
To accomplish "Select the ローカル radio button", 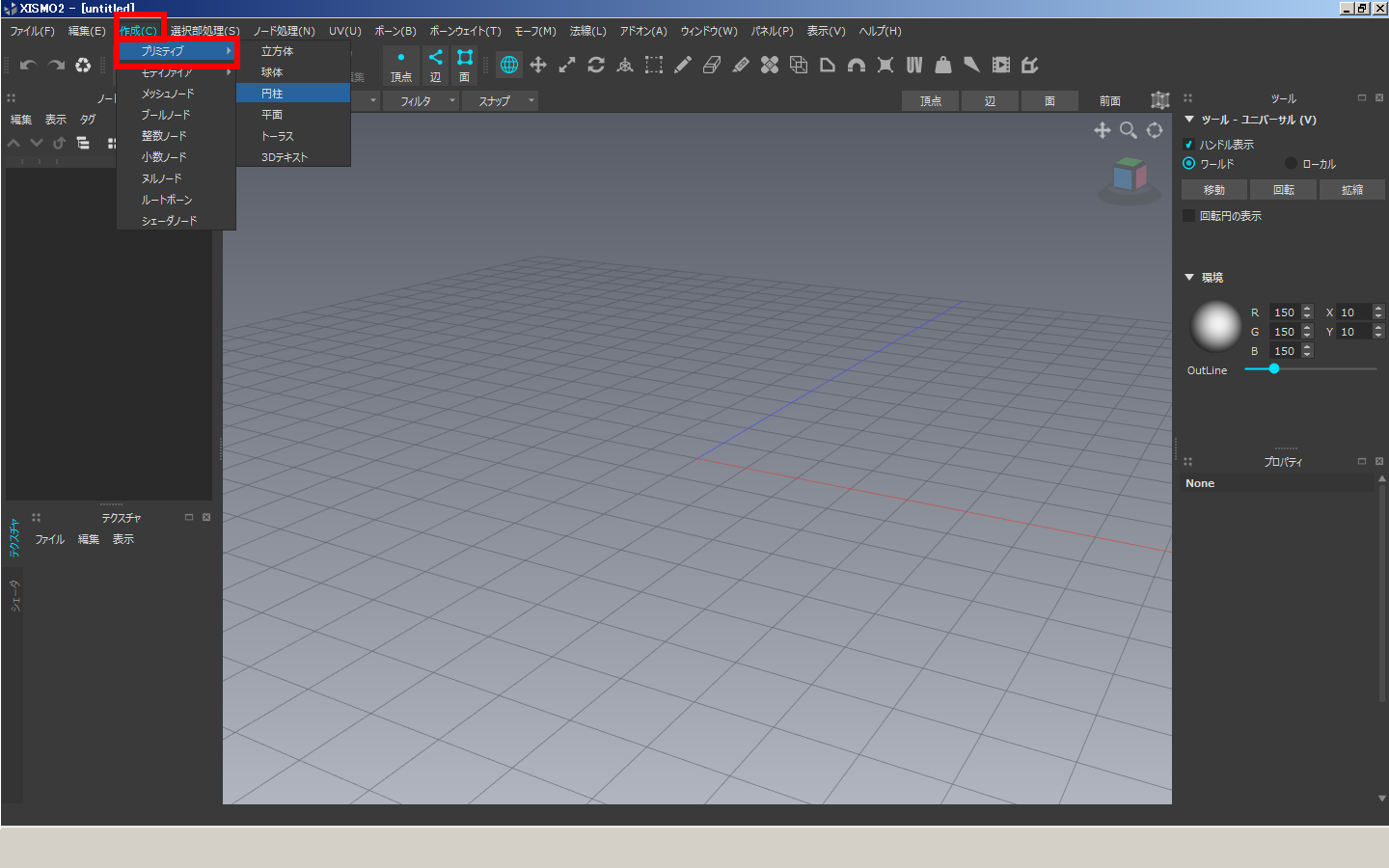I will coord(1291,164).
